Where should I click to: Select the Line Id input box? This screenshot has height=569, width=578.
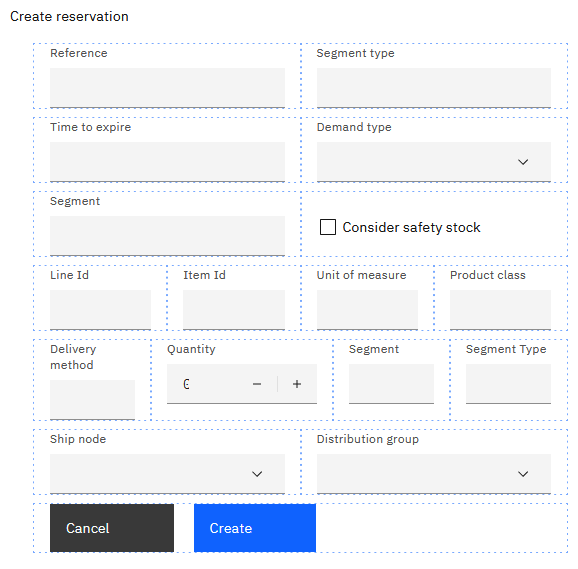tap(100, 310)
